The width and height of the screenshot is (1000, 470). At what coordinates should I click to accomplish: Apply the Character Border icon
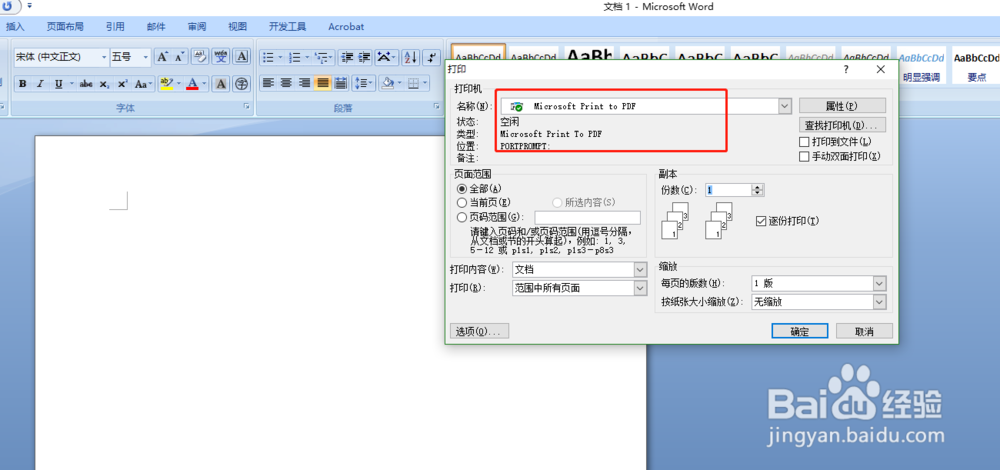pyautogui.click(x=241, y=57)
